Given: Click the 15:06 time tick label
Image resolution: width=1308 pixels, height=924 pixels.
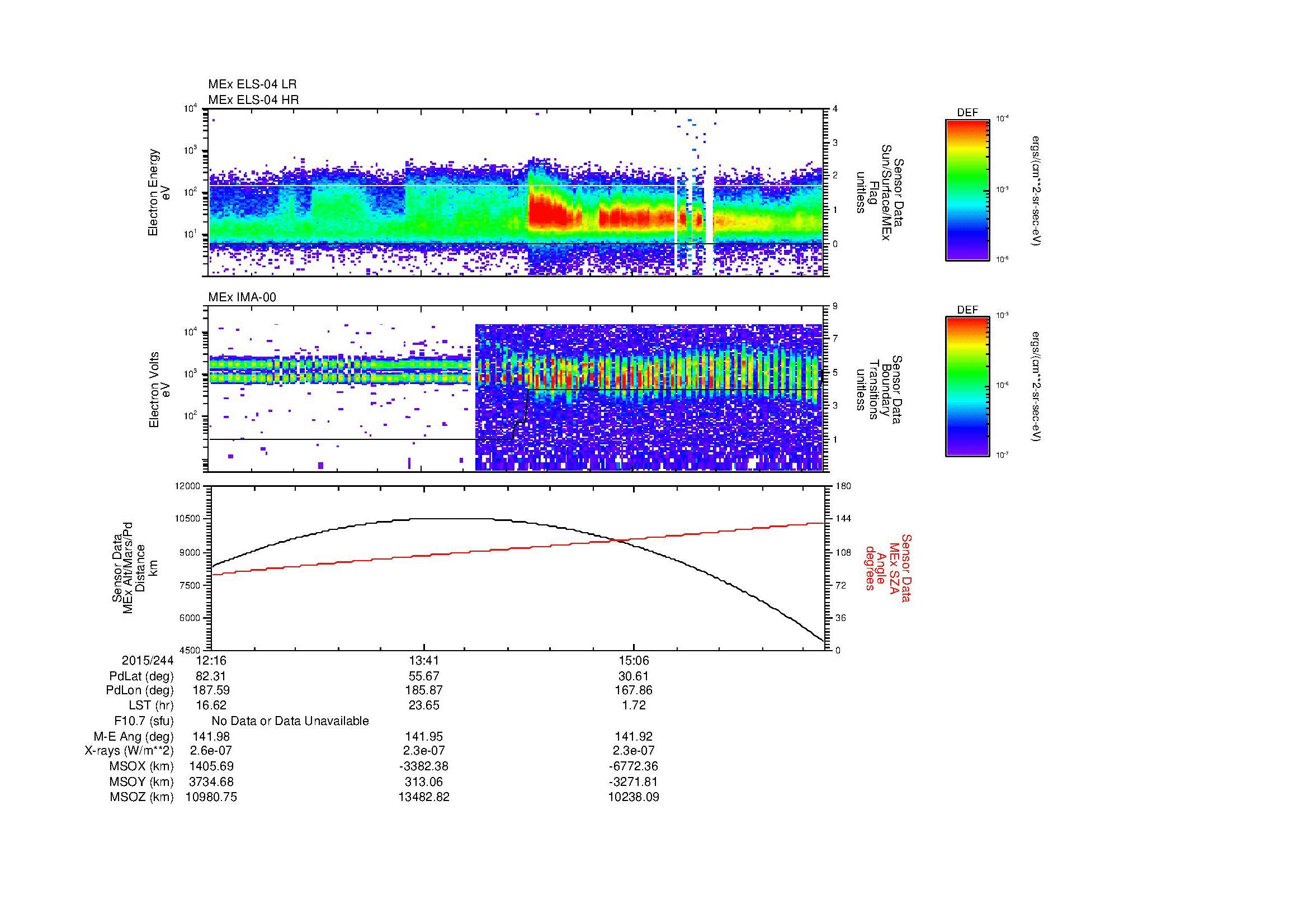Looking at the screenshot, I should 634,661.
